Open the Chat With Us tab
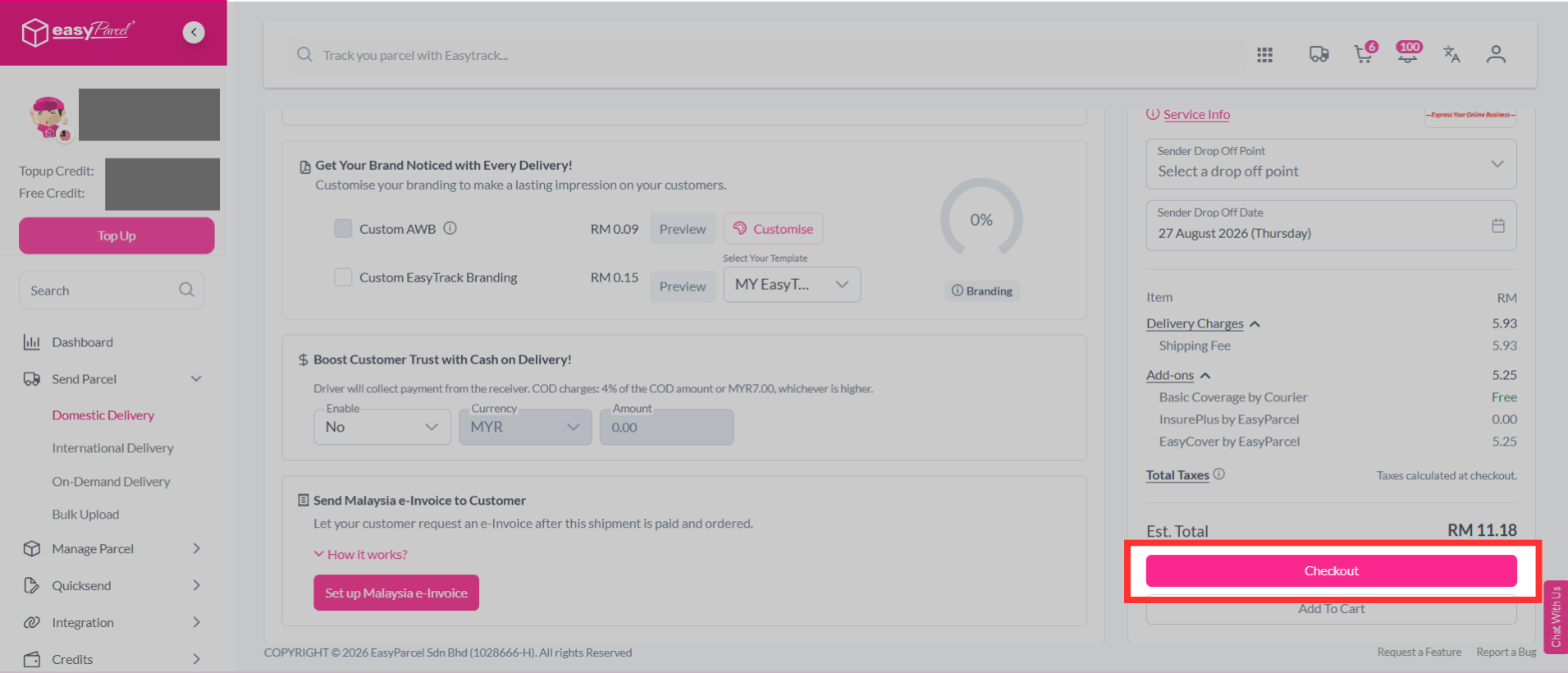The height and width of the screenshot is (673, 1568). 1556,616
